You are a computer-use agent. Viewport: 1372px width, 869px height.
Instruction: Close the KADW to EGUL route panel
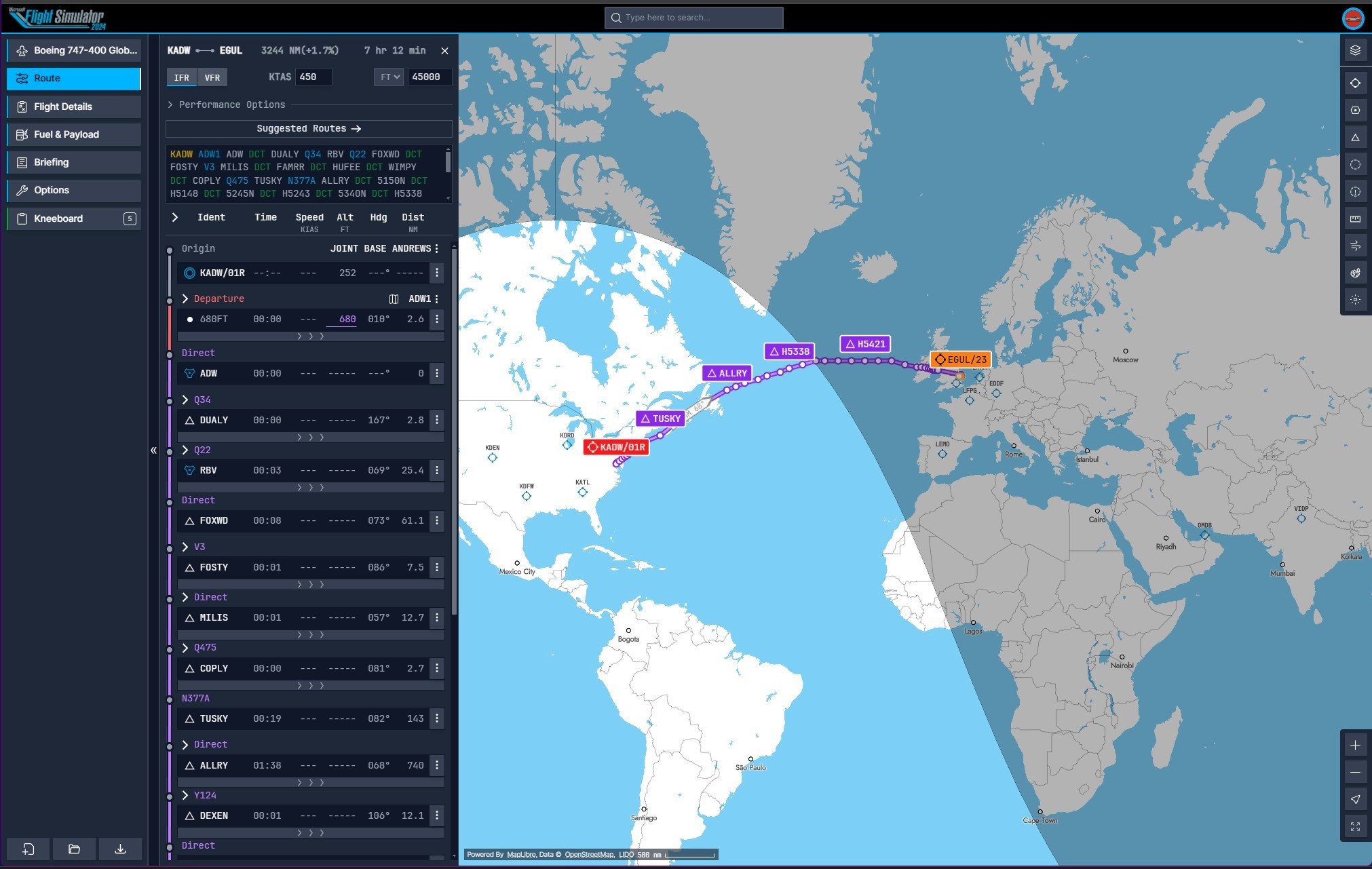click(x=444, y=51)
